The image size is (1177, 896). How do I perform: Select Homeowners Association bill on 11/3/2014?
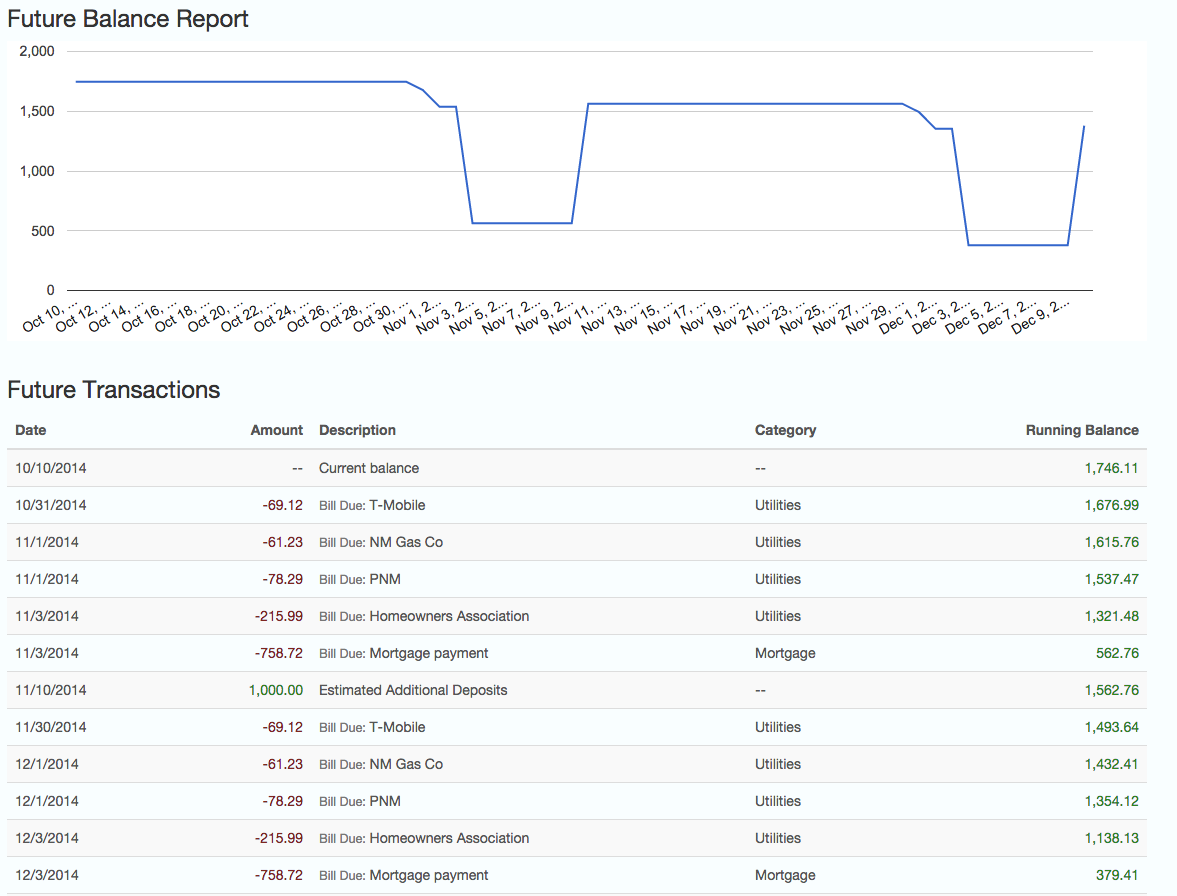pos(449,616)
